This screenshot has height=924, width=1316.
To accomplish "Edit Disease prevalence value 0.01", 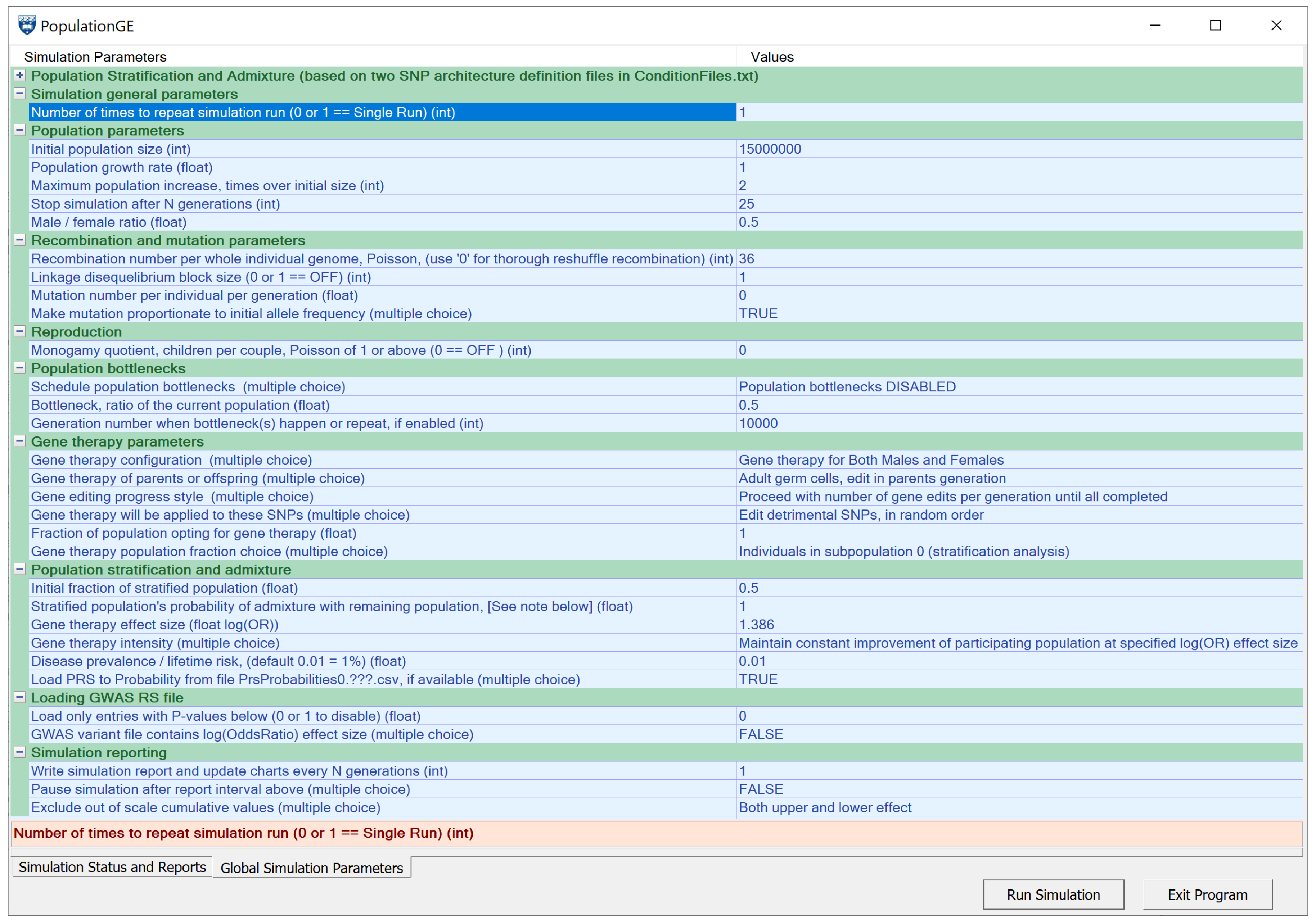I will point(1020,662).
